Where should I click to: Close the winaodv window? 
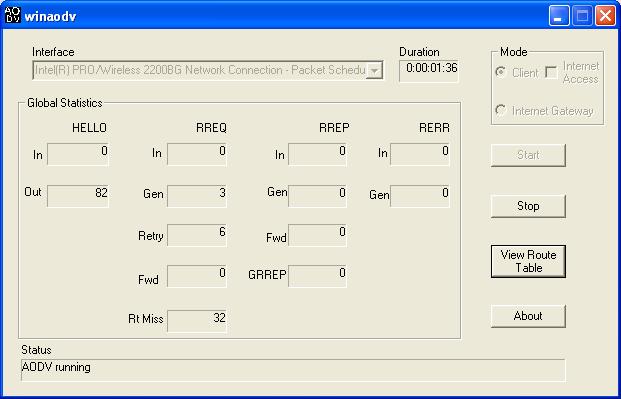(x=606, y=16)
